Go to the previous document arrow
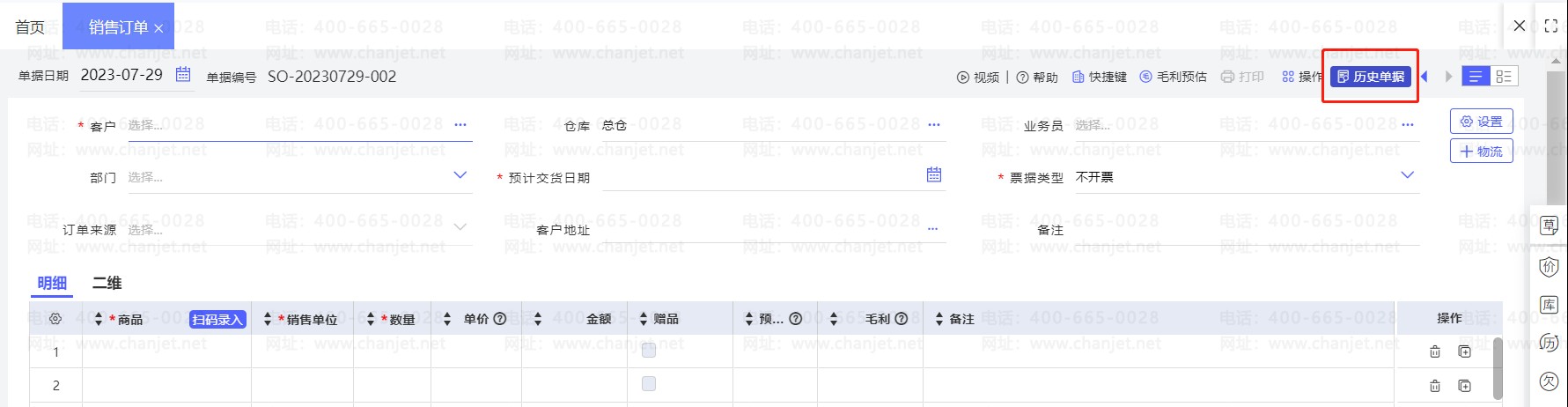The image size is (1568, 407). coord(1424,77)
